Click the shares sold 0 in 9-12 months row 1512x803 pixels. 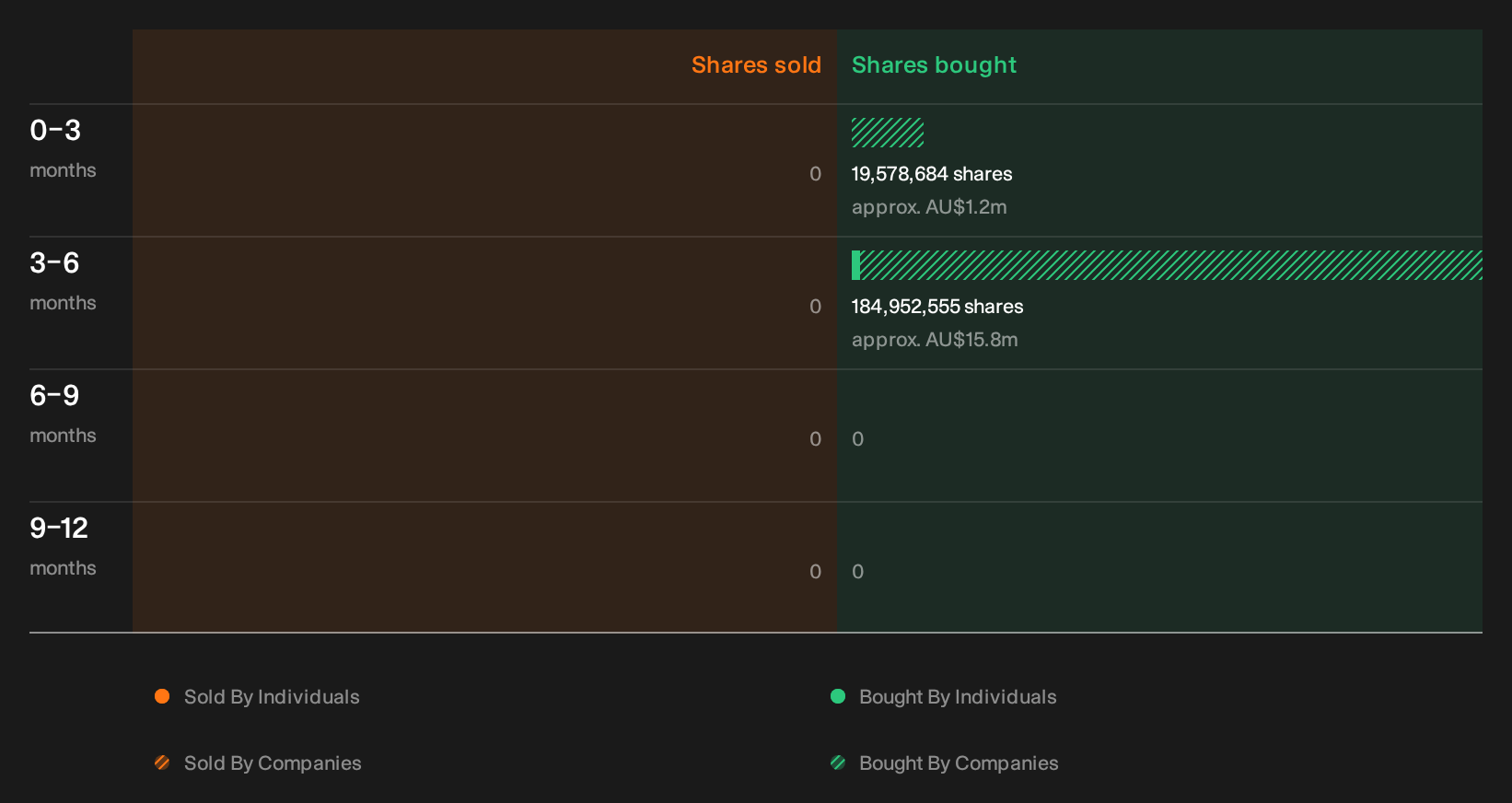tap(815, 572)
